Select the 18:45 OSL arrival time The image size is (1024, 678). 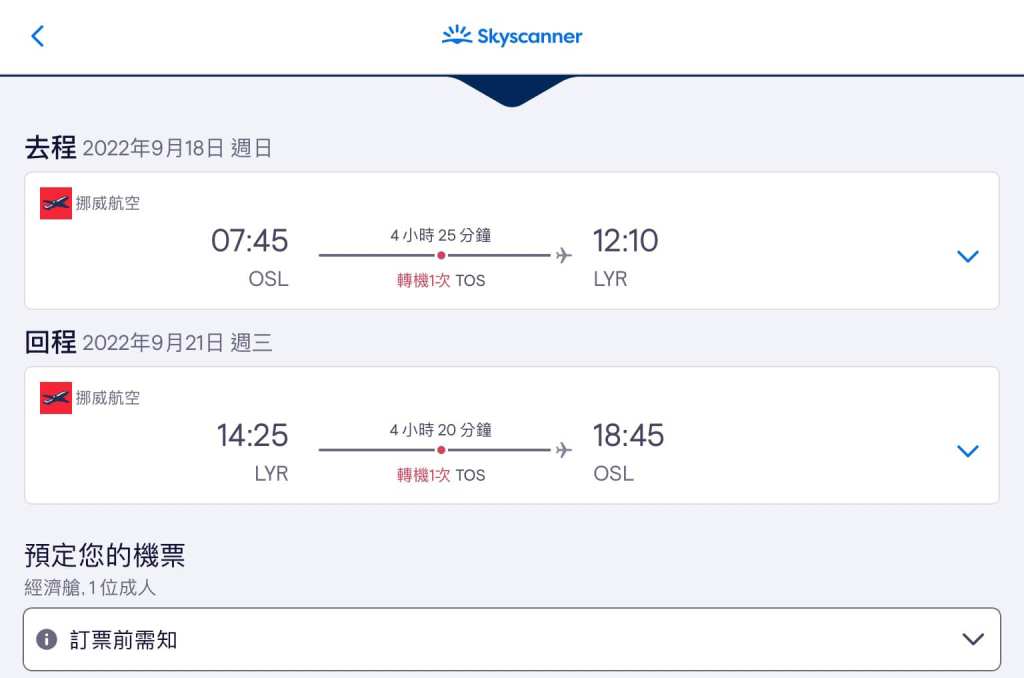point(628,435)
